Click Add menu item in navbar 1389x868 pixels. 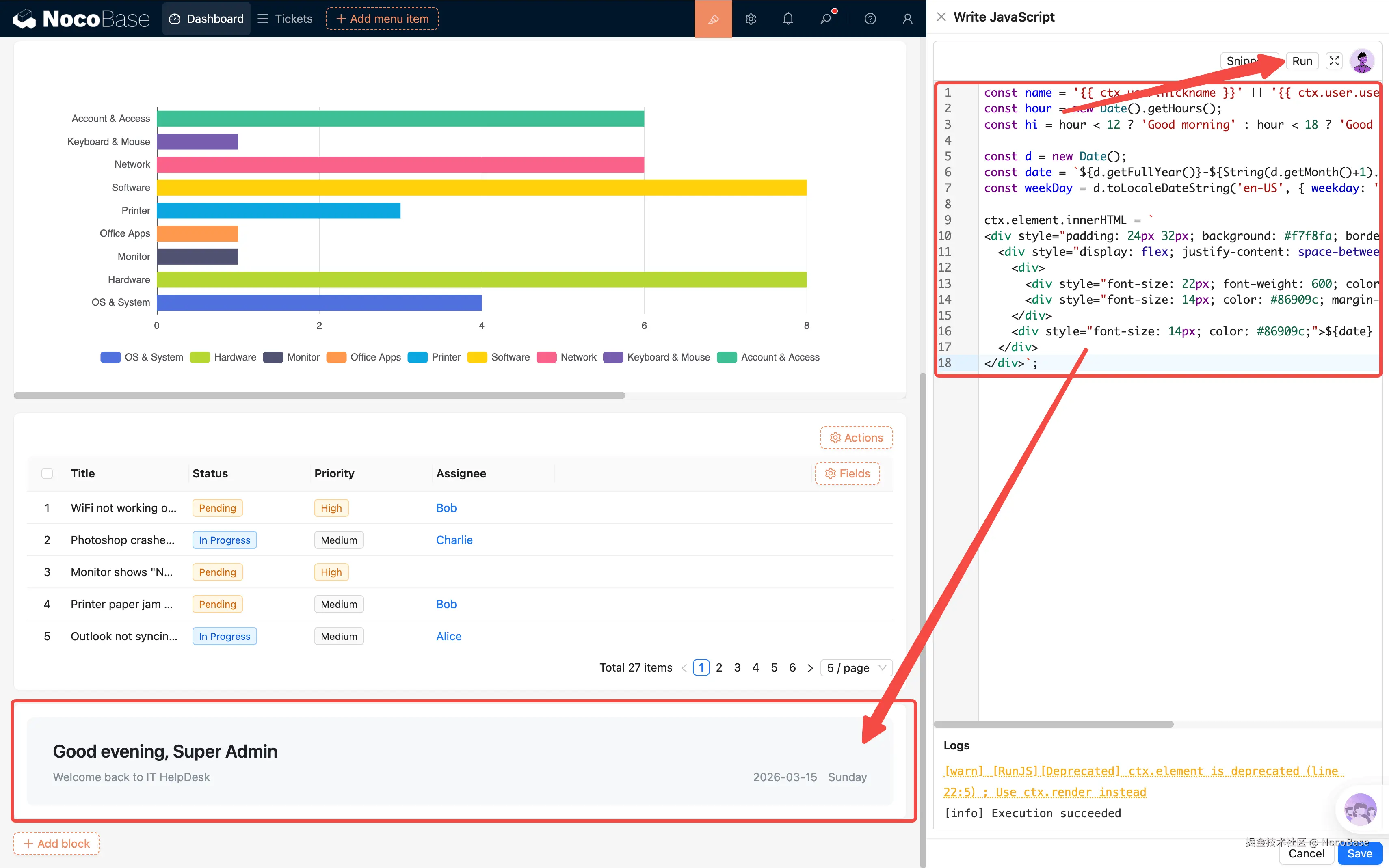click(382, 19)
